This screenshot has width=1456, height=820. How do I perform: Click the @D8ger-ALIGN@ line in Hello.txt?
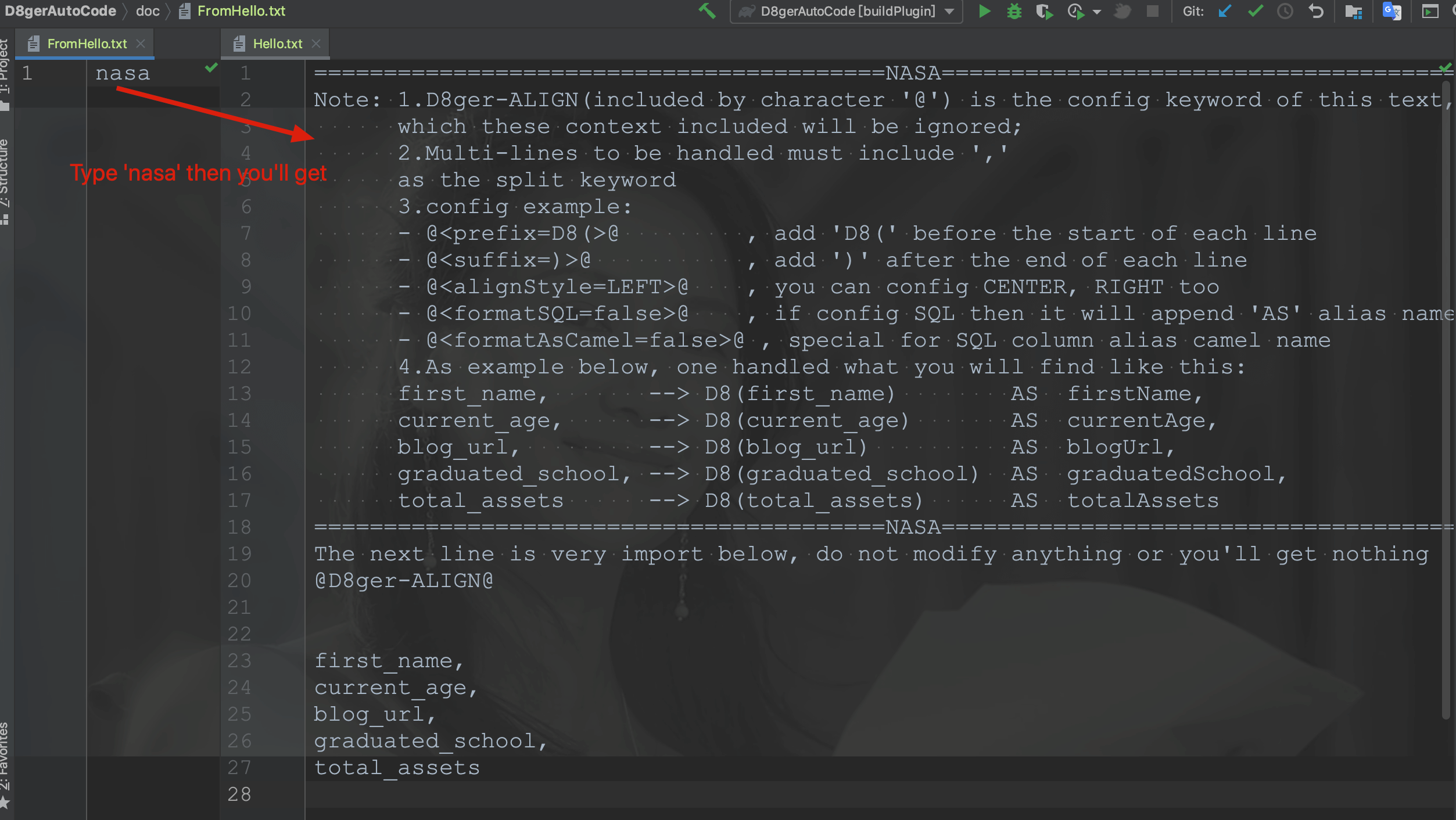[404, 581]
